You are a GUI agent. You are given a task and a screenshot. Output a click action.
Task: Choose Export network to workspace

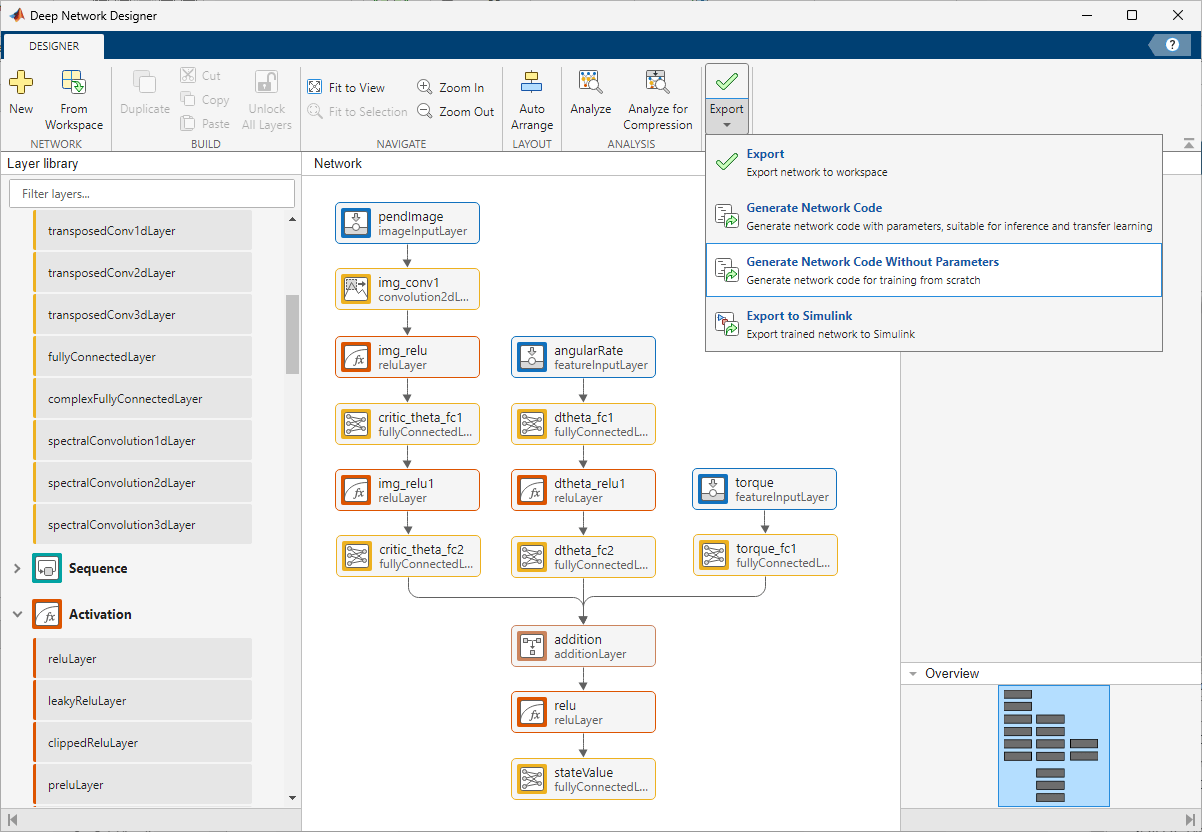pos(933,162)
